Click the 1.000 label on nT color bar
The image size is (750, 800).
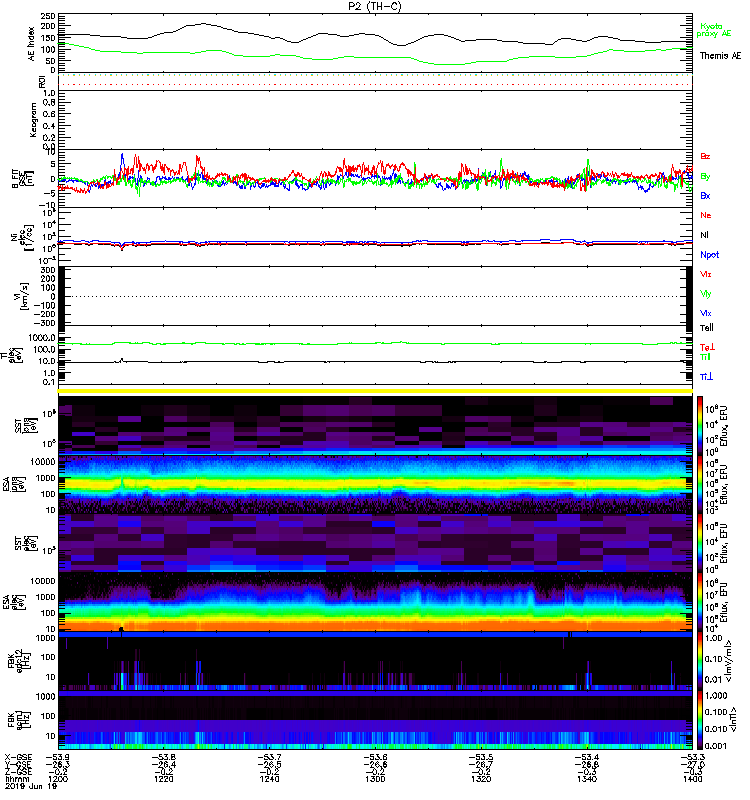pos(714,696)
